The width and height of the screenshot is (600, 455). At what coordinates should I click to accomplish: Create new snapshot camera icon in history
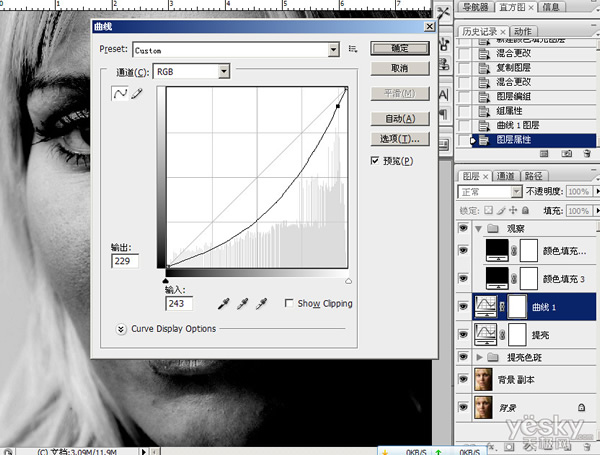click(x=566, y=153)
